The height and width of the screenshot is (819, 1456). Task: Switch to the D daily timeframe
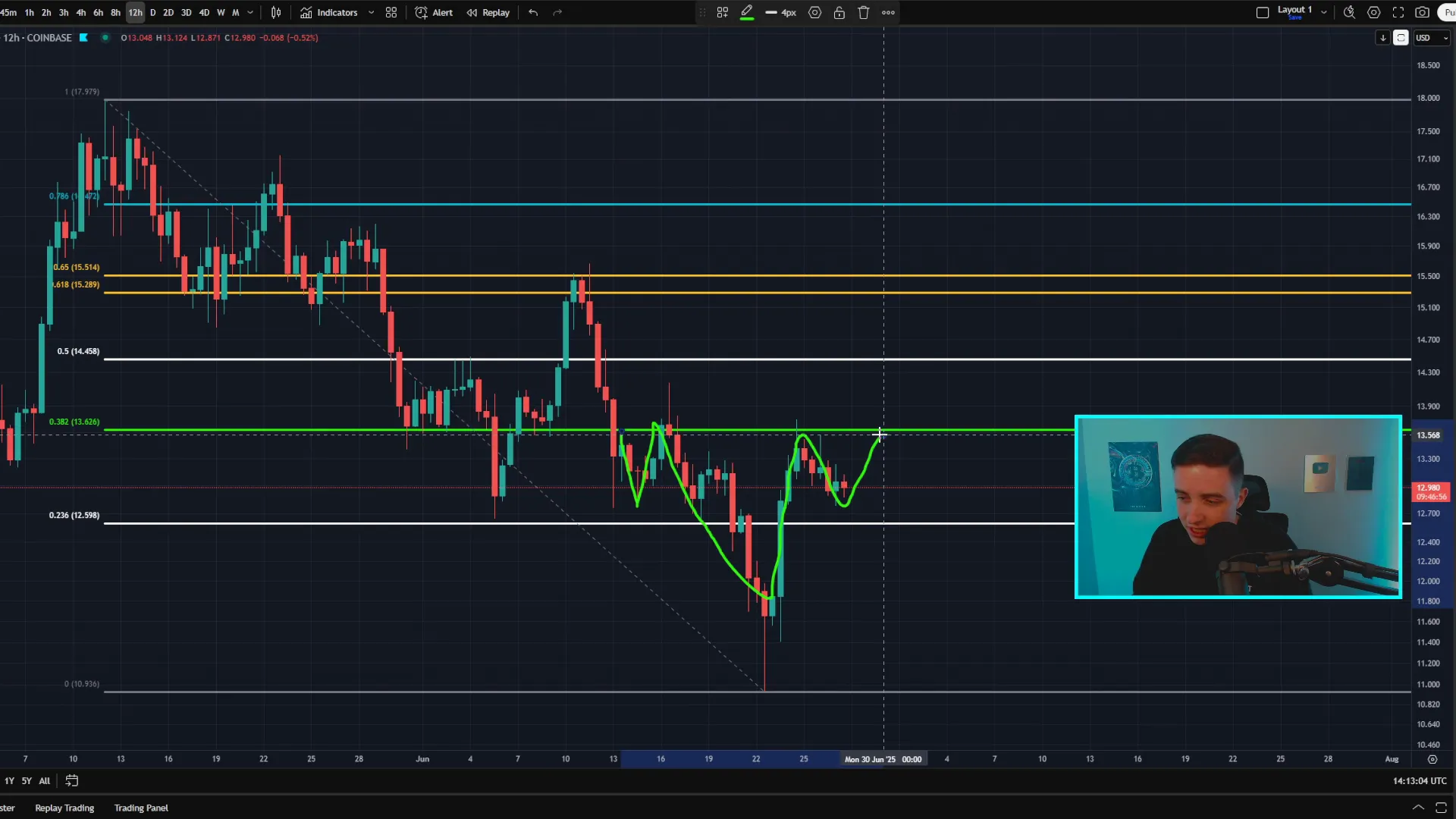click(x=153, y=12)
